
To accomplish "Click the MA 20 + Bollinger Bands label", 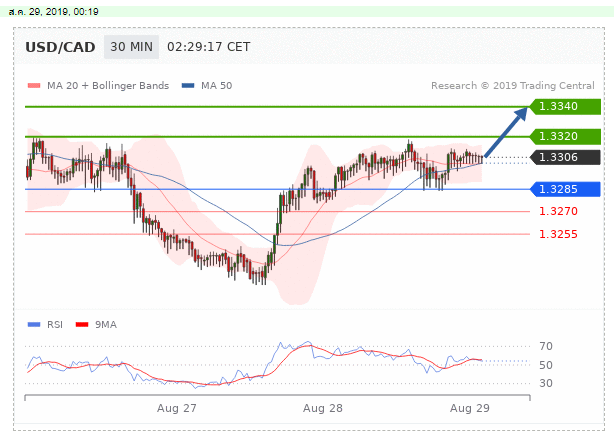I will [x=108, y=86].
